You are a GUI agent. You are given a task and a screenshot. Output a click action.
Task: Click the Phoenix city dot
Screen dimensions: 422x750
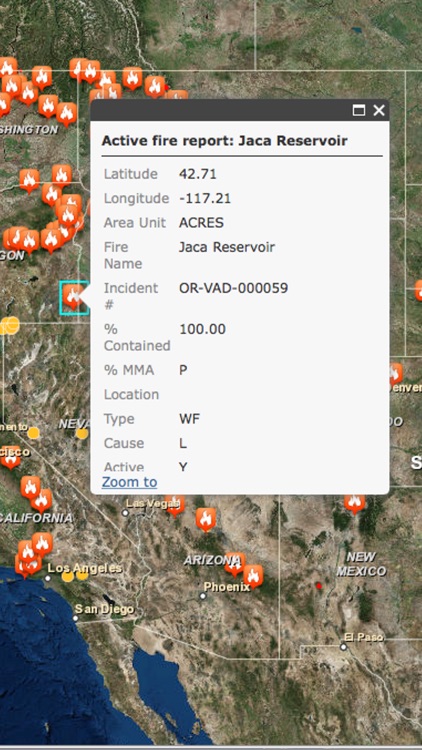[x=203, y=596]
